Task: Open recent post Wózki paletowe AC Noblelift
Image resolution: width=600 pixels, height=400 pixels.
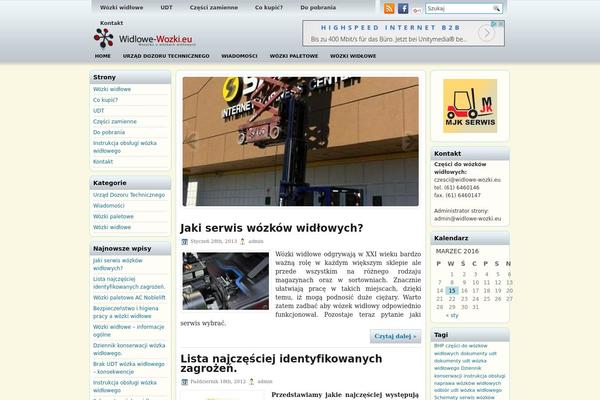Action: [x=129, y=297]
